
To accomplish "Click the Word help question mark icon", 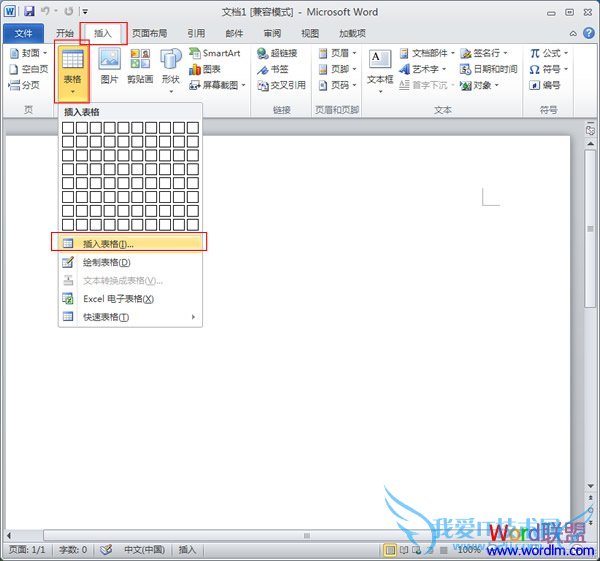I will [589, 33].
